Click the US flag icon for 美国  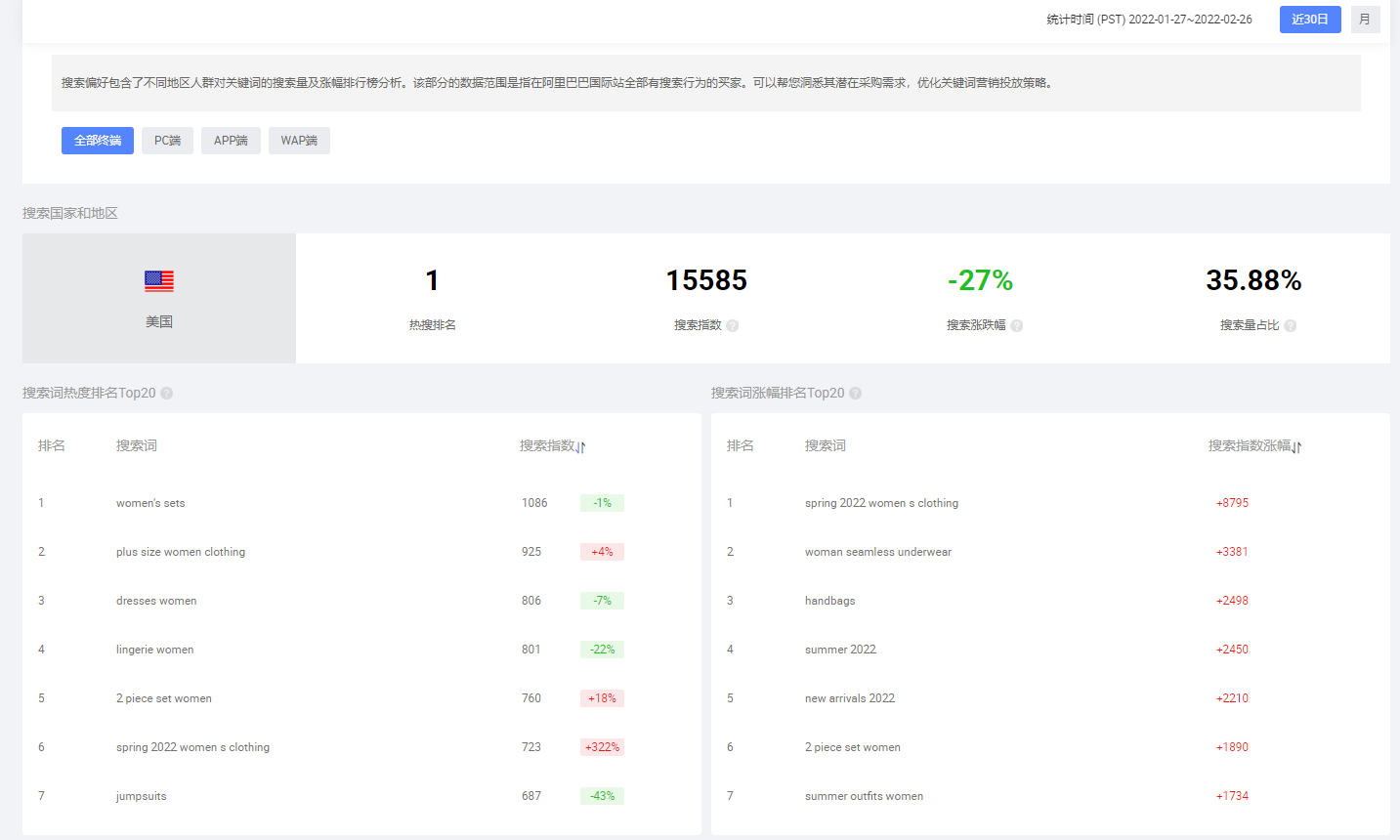tap(159, 280)
